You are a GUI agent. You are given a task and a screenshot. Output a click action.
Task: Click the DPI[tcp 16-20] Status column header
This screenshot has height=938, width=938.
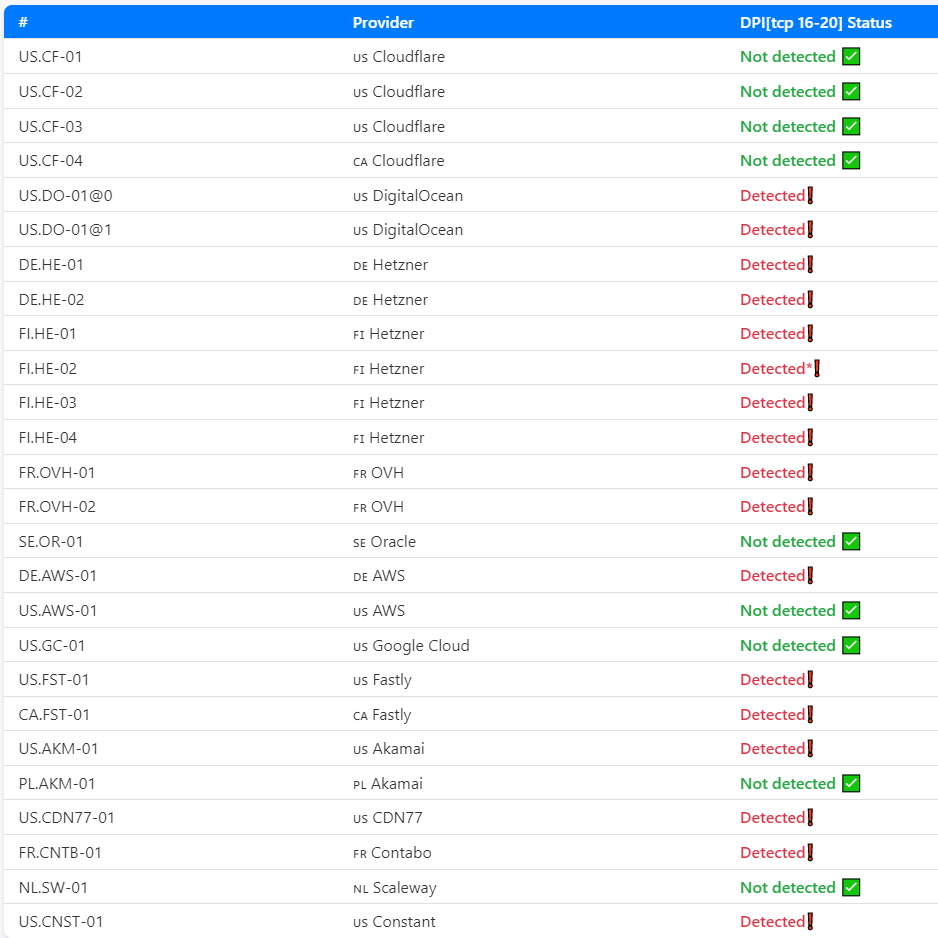(x=815, y=23)
